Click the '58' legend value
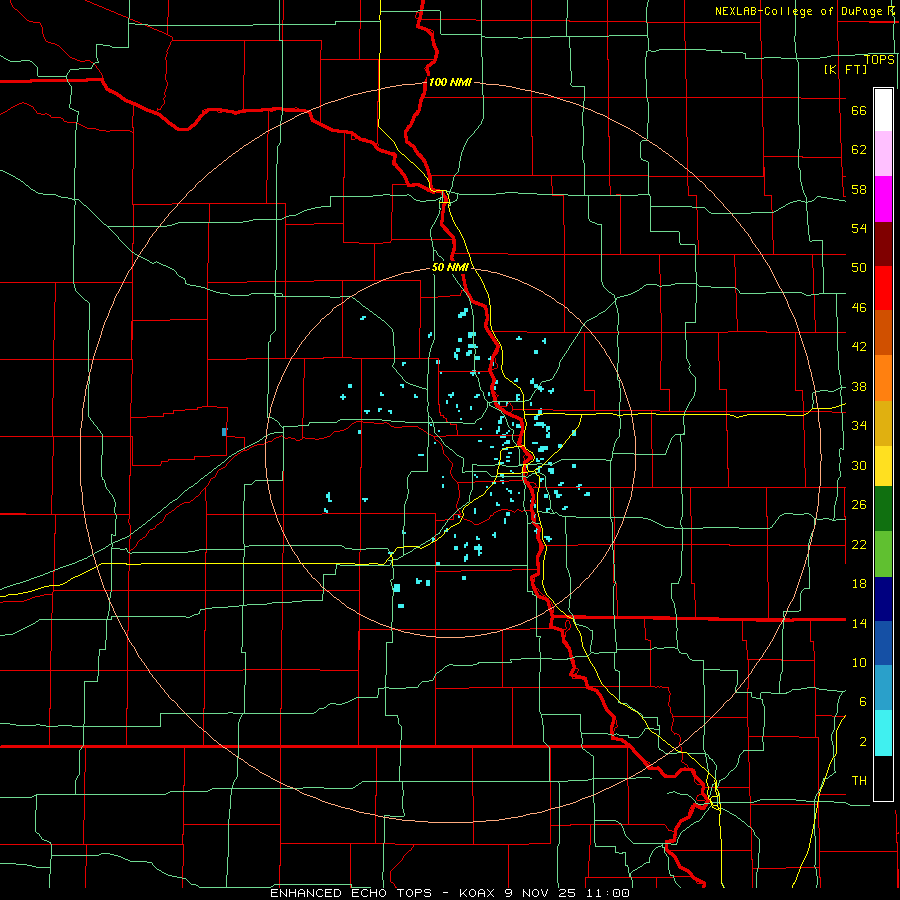The image size is (900, 900). pos(859,189)
